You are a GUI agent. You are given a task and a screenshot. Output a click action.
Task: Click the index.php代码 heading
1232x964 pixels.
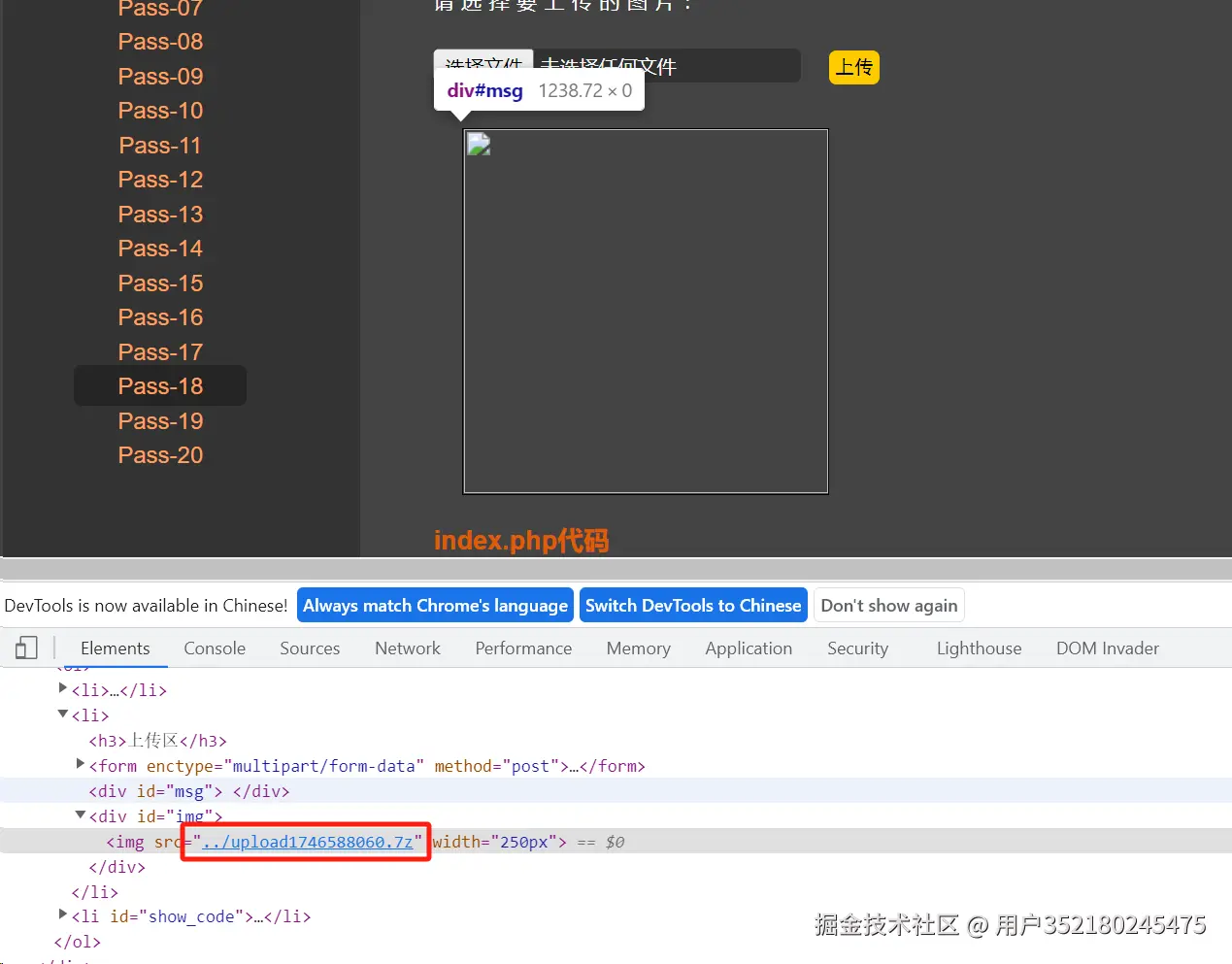point(521,540)
